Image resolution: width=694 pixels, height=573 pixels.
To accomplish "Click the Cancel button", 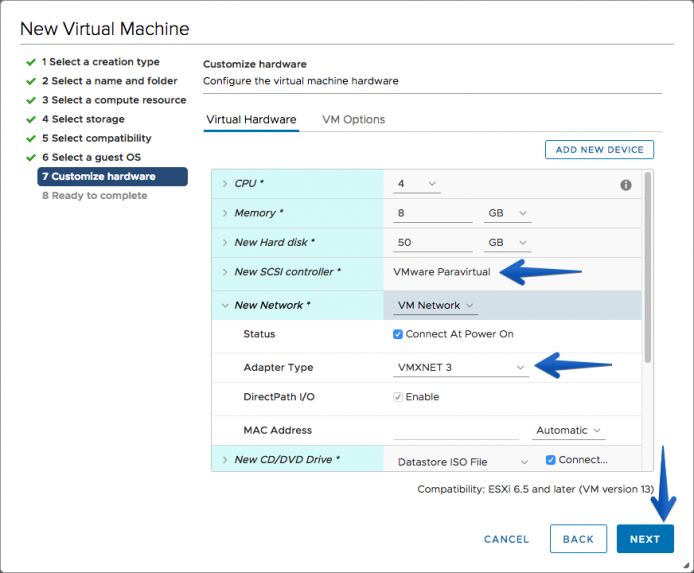I will point(506,539).
